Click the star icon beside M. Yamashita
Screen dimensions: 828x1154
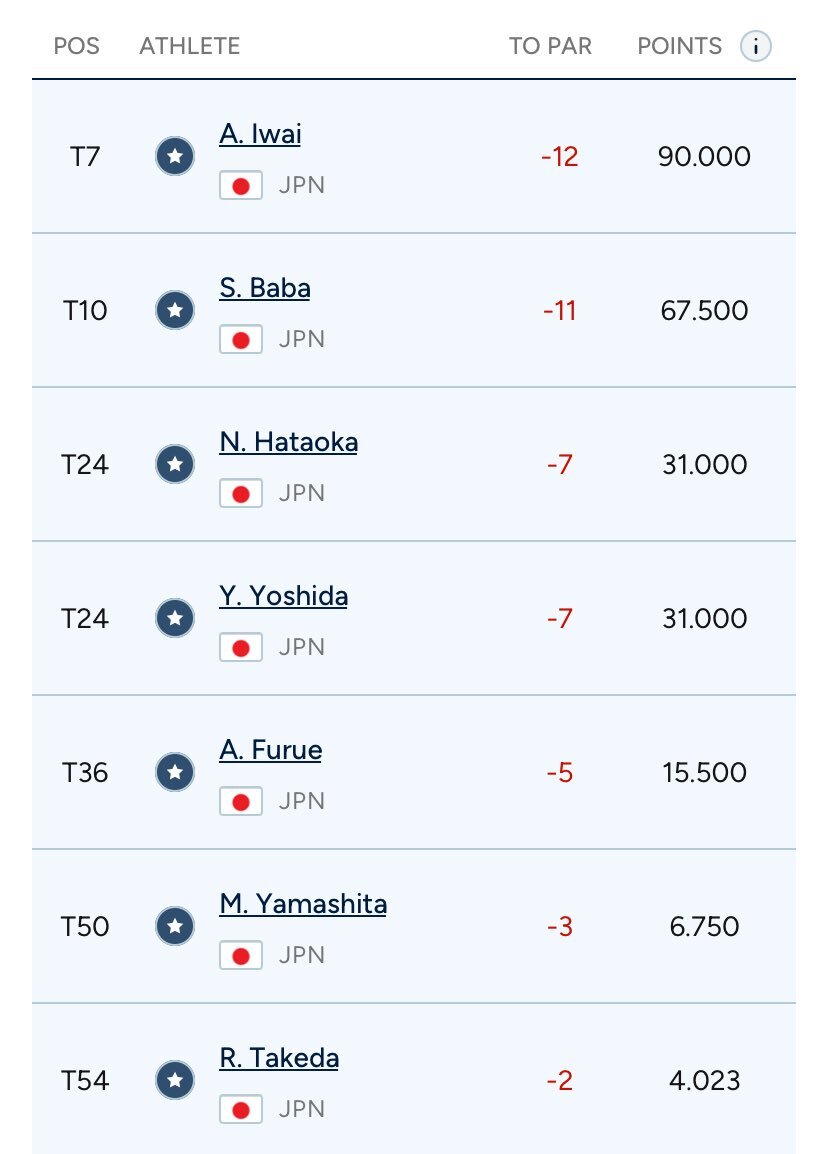[x=175, y=926]
